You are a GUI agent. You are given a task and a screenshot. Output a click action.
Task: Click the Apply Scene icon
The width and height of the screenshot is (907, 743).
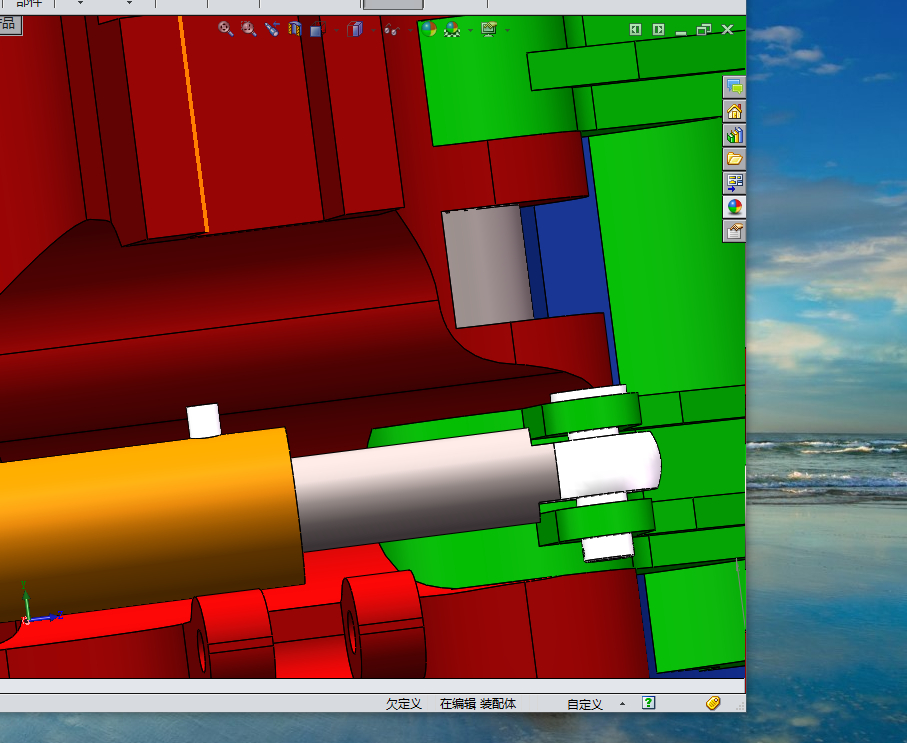tap(452, 29)
